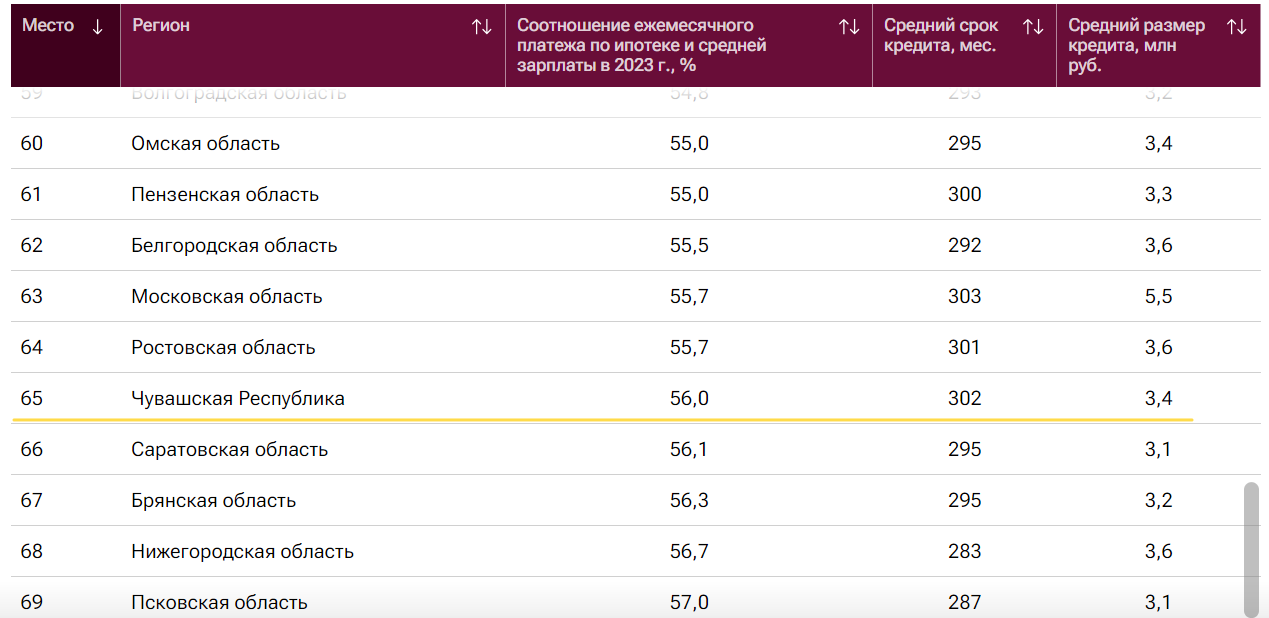1269x618 pixels.
Task: Click the Московская область row
Action: (226, 297)
